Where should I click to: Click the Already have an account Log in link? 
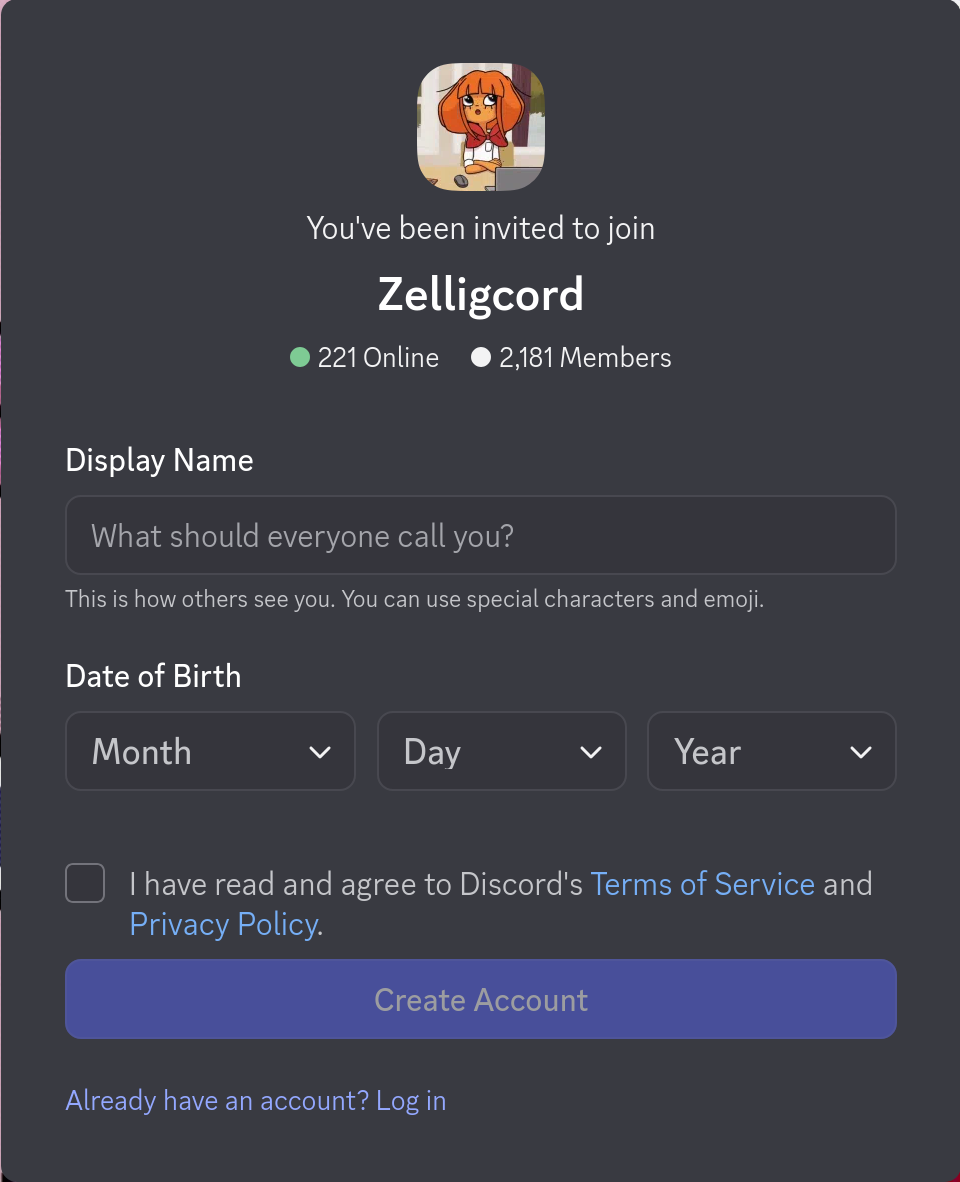256,1101
